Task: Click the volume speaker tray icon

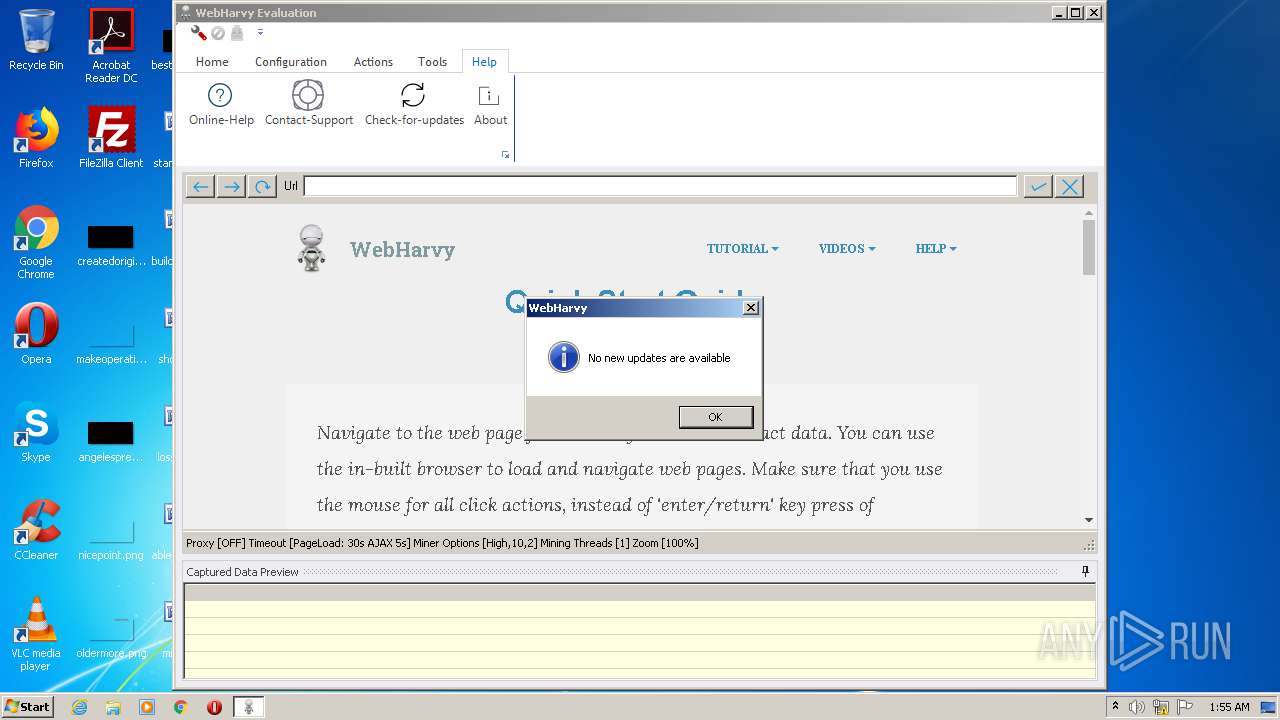Action: click(1137, 707)
